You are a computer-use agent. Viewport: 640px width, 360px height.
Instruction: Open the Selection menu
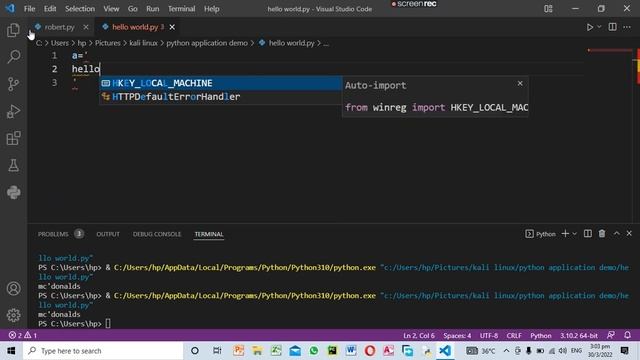80,9
